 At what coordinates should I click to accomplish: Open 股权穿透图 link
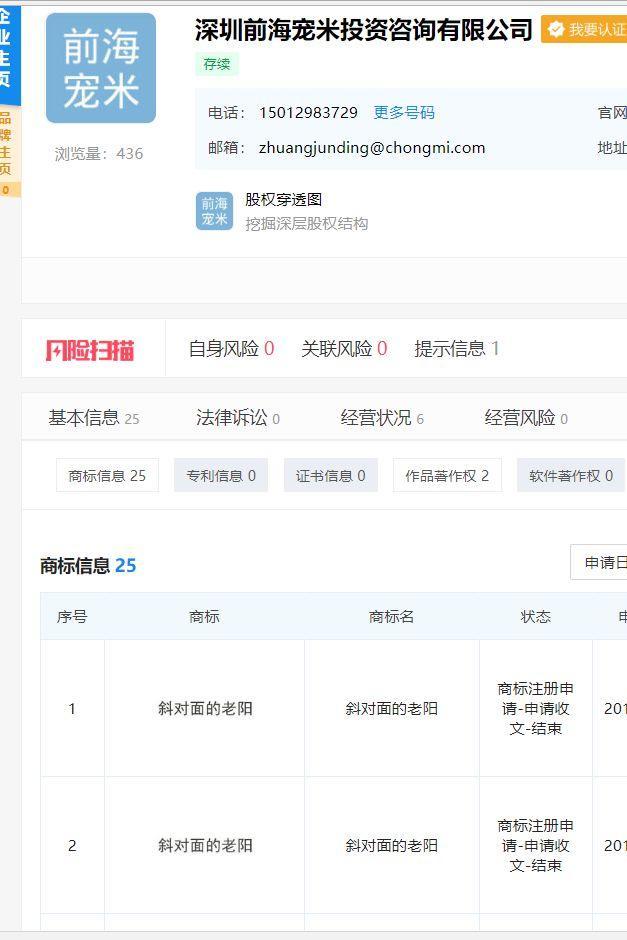click(x=284, y=200)
